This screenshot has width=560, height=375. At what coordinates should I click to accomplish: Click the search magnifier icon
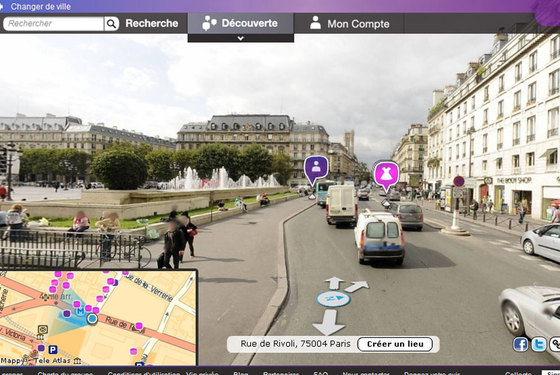(x=111, y=24)
